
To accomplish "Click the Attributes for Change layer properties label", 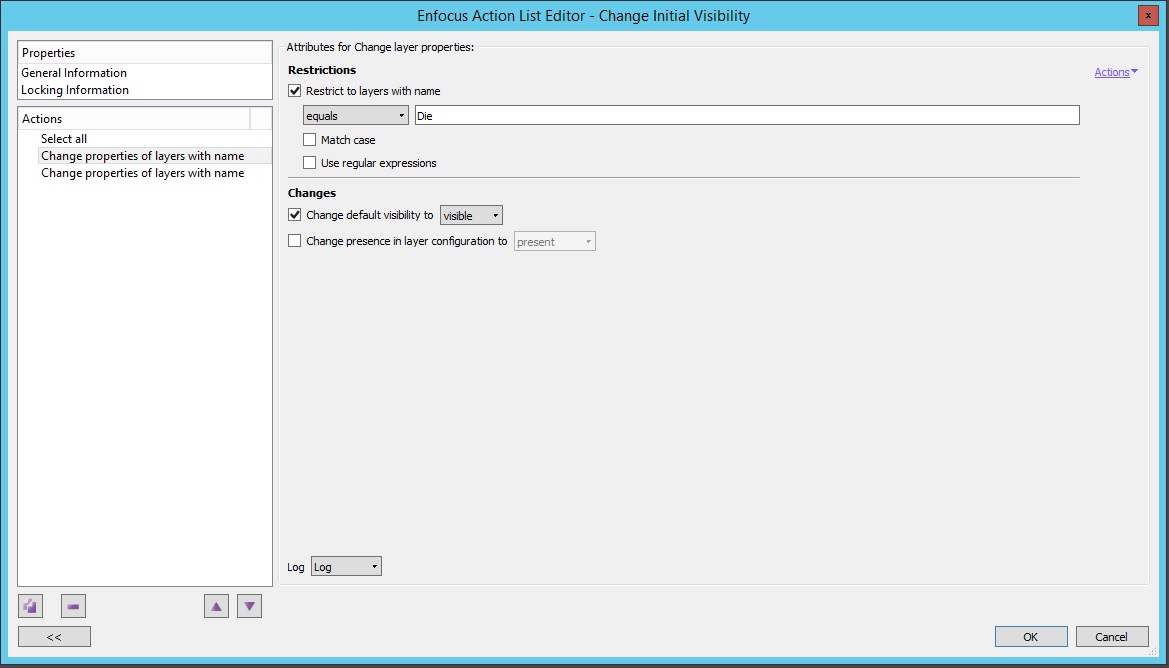I will pos(380,47).
